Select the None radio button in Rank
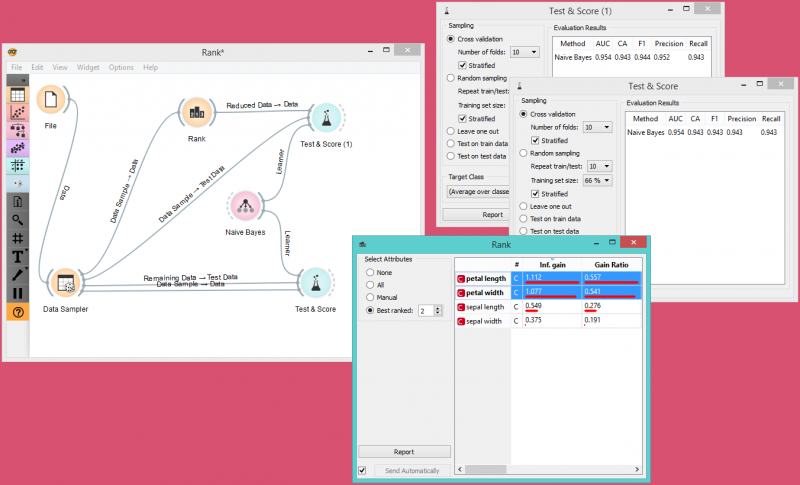This screenshot has width=800, height=485. coord(372,272)
